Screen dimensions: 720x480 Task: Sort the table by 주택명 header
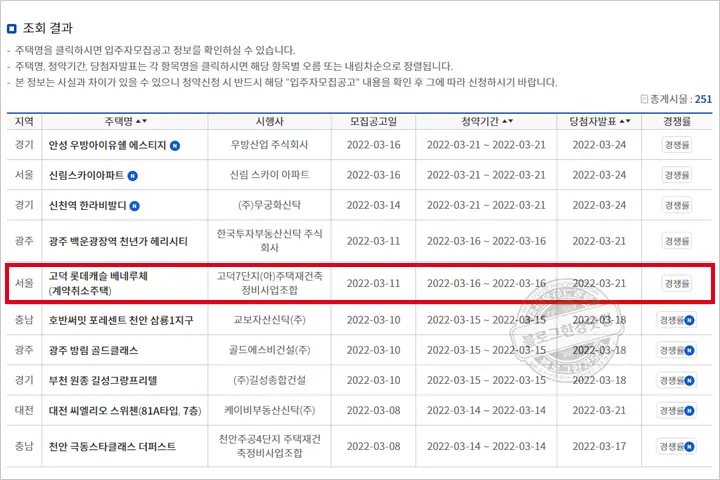[125, 121]
